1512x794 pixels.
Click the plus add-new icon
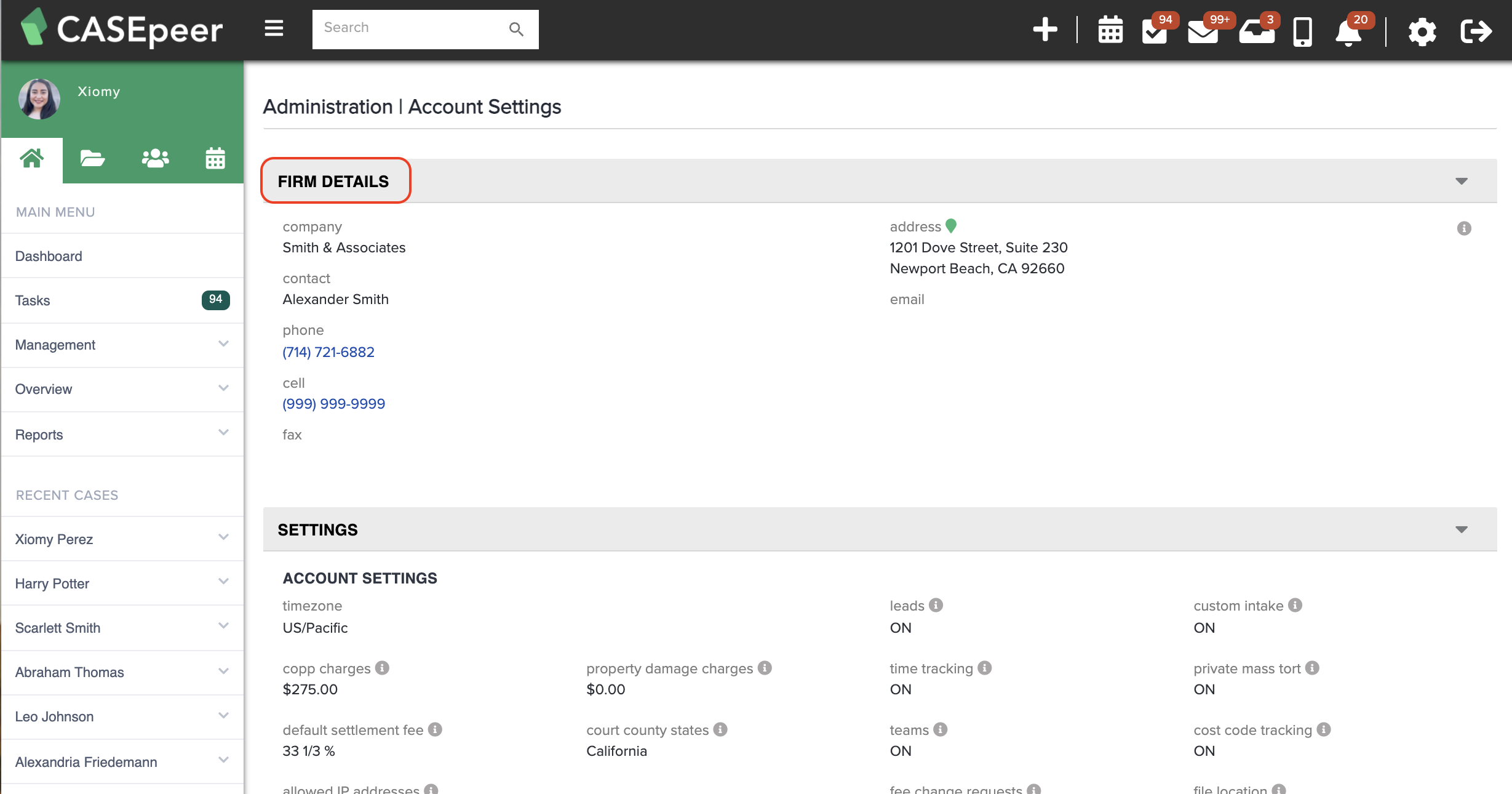(1045, 30)
